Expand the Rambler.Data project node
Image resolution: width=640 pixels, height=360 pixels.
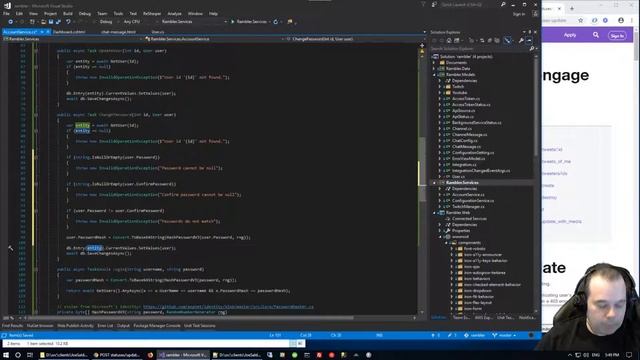[x=434, y=69]
